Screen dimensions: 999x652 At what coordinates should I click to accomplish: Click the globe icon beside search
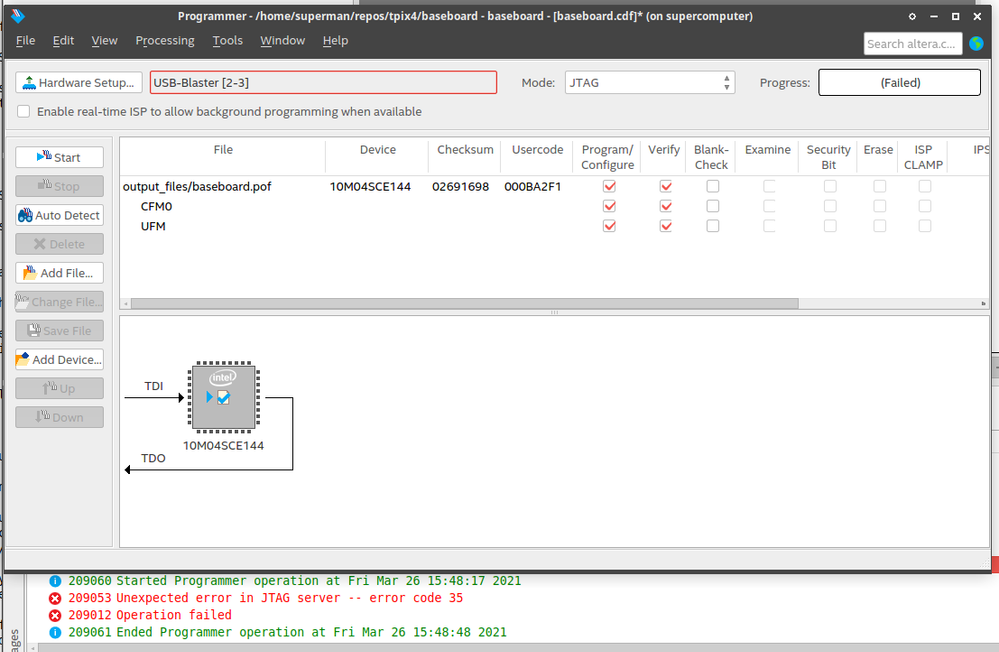click(x=976, y=43)
